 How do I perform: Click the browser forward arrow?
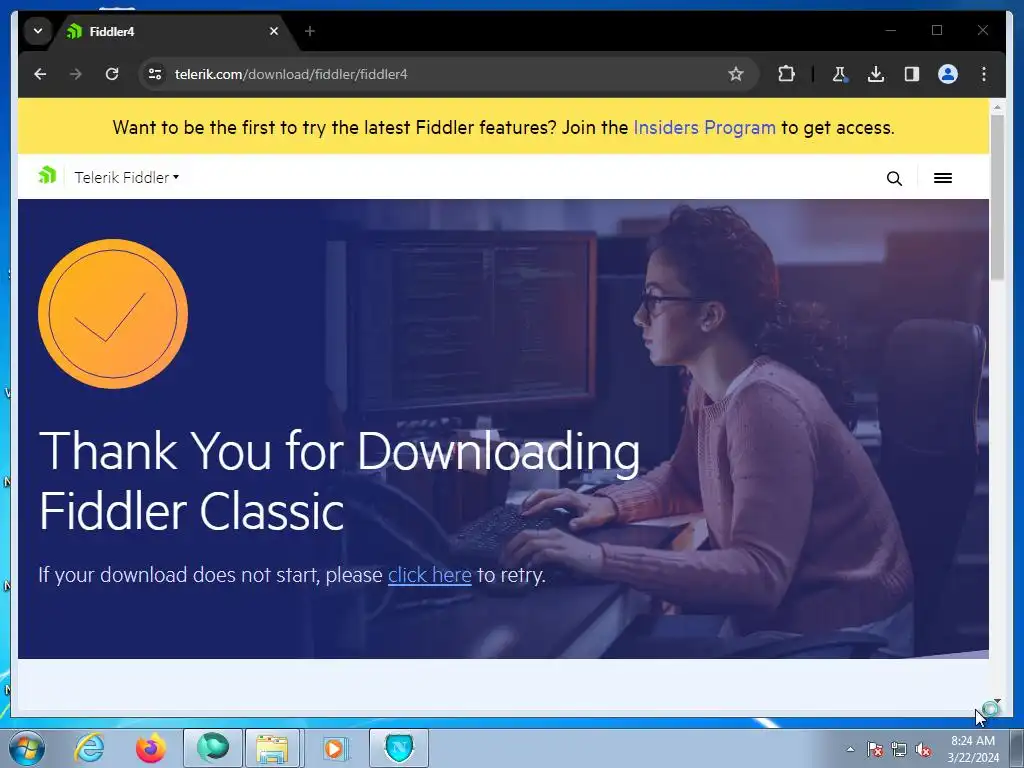[x=76, y=74]
